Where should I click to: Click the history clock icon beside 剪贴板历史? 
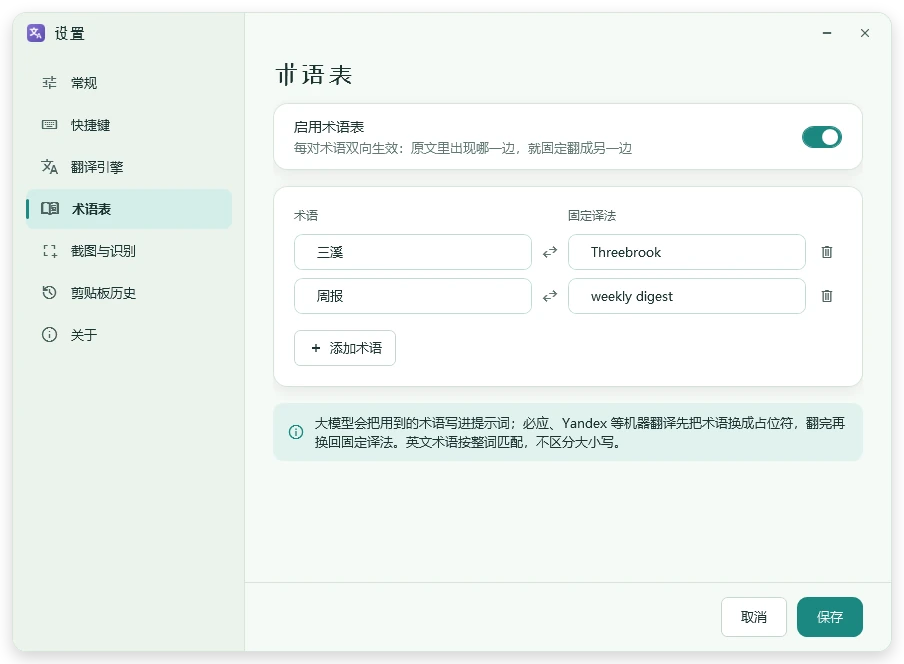coord(50,293)
